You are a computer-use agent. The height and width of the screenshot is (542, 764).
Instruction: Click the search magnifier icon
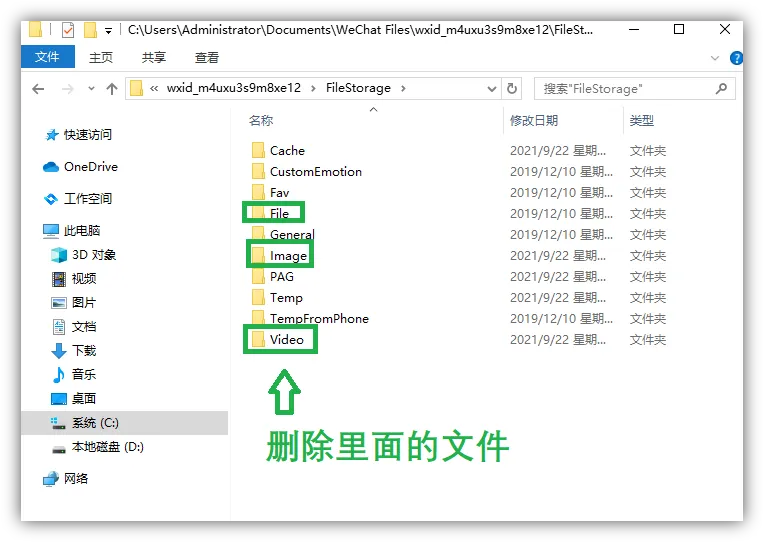point(721,88)
